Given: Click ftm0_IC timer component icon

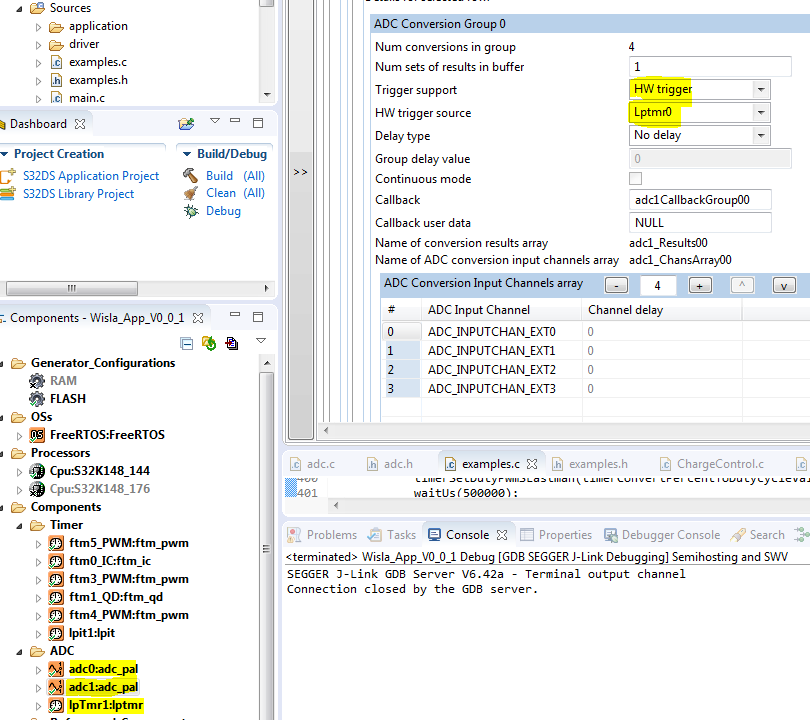Looking at the screenshot, I should click(x=56, y=561).
